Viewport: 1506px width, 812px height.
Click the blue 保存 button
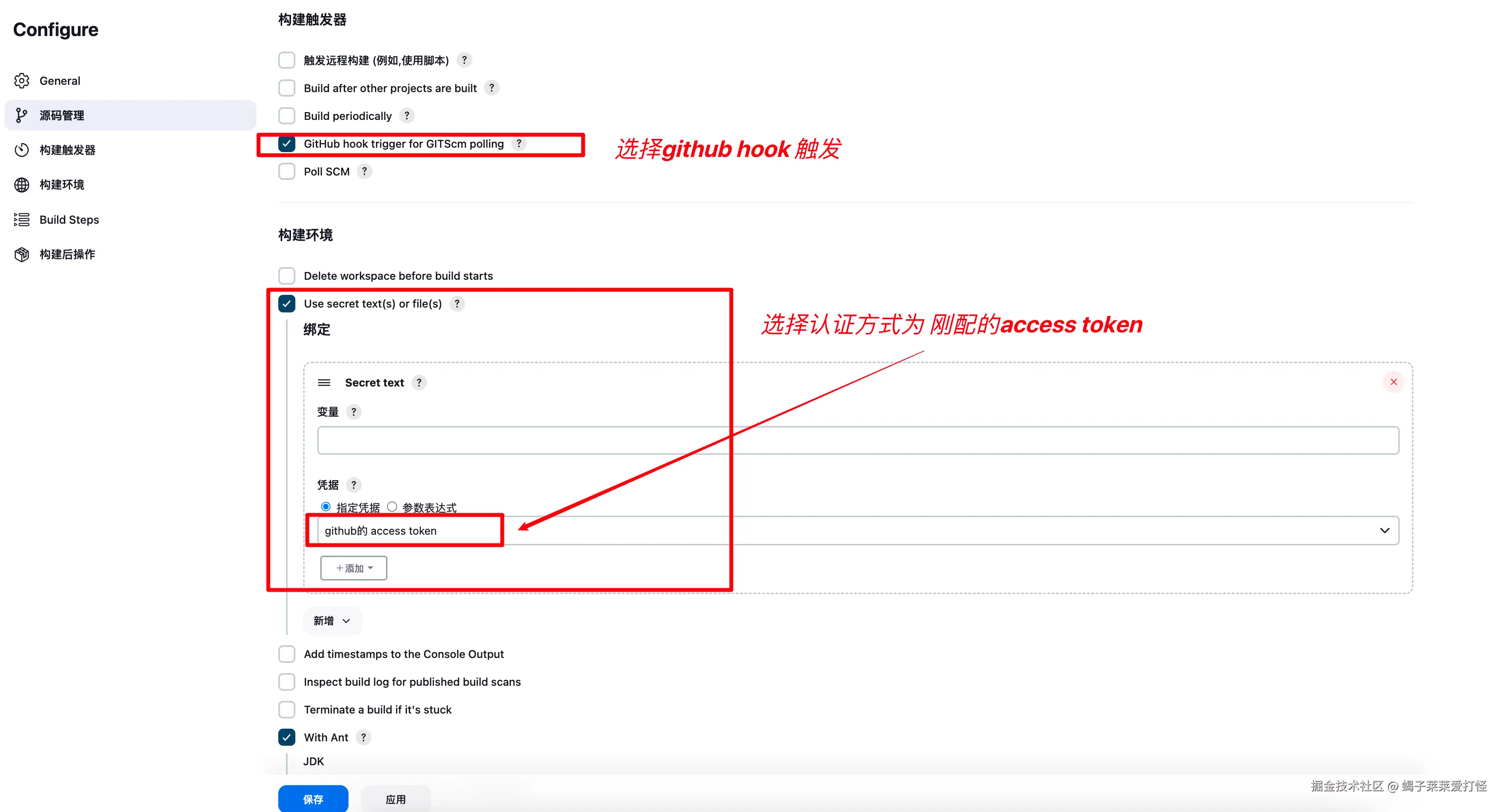click(313, 798)
